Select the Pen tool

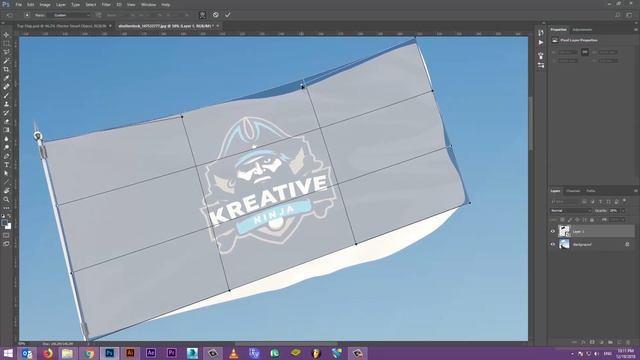(x=6, y=156)
